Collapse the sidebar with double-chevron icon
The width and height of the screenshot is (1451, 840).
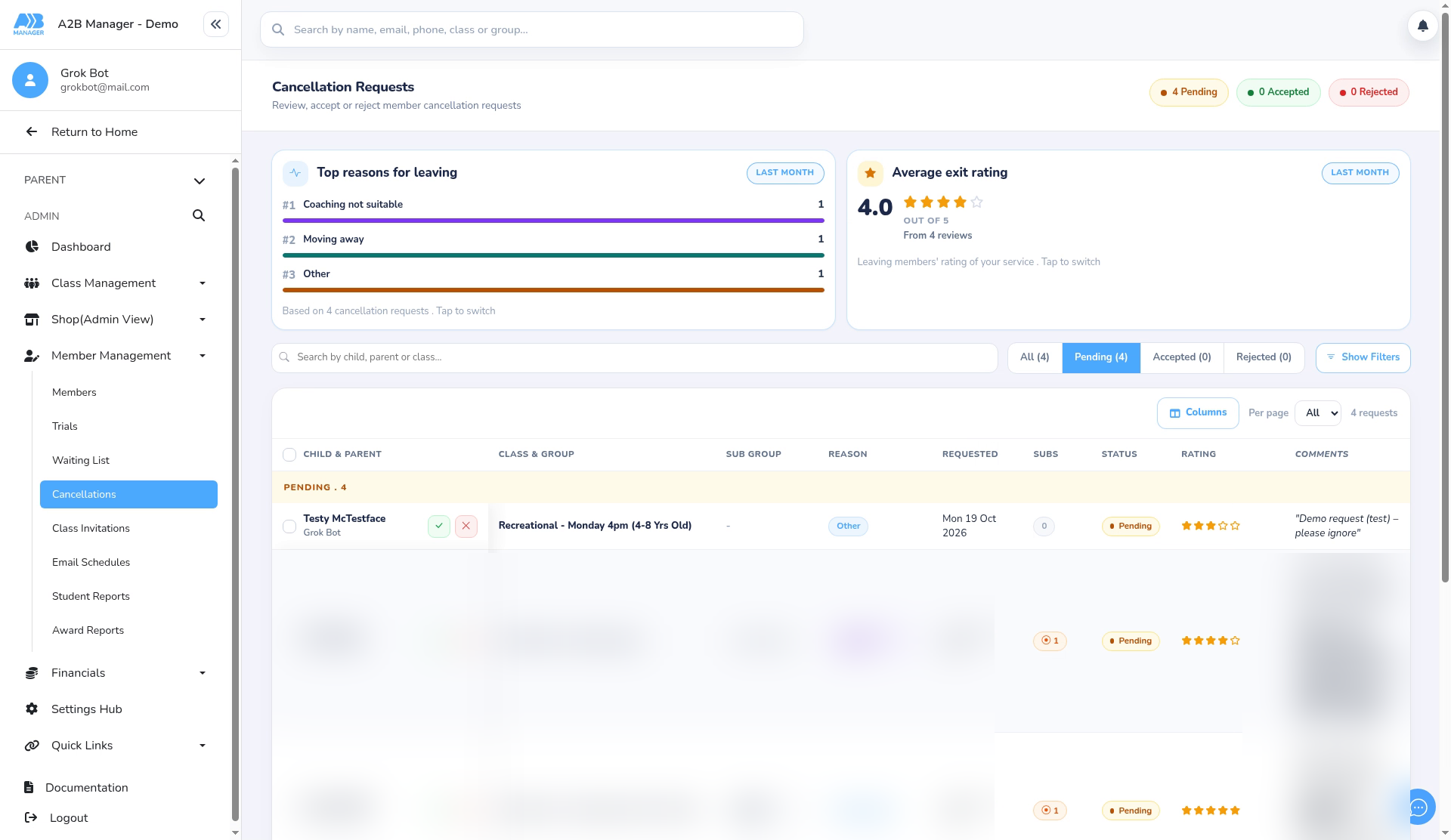[x=215, y=24]
